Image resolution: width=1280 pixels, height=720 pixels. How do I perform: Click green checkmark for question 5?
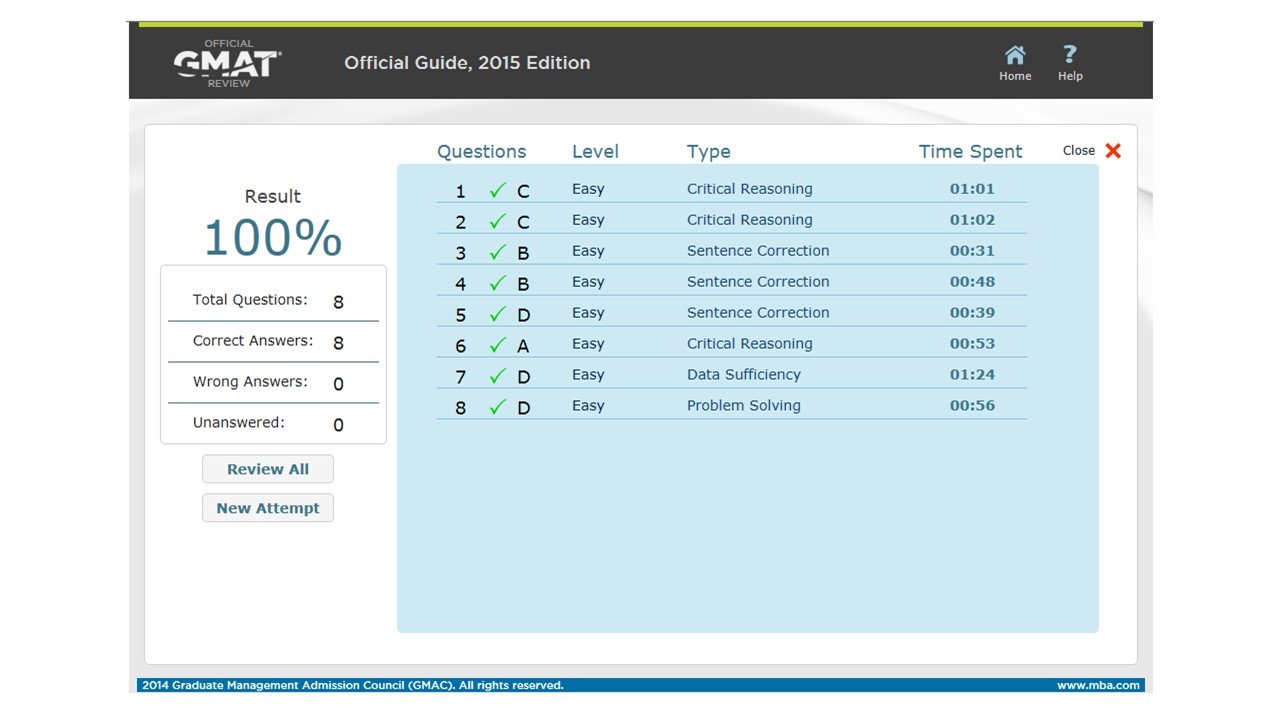[498, 314]
